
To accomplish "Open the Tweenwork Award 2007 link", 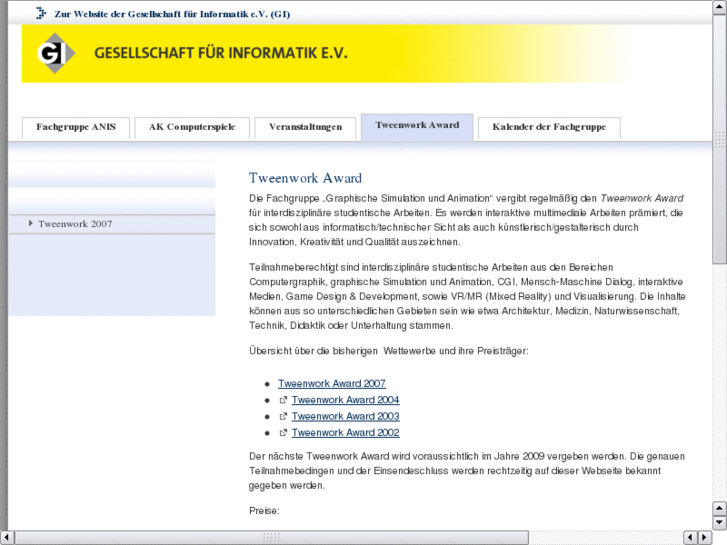I will 332,384.
